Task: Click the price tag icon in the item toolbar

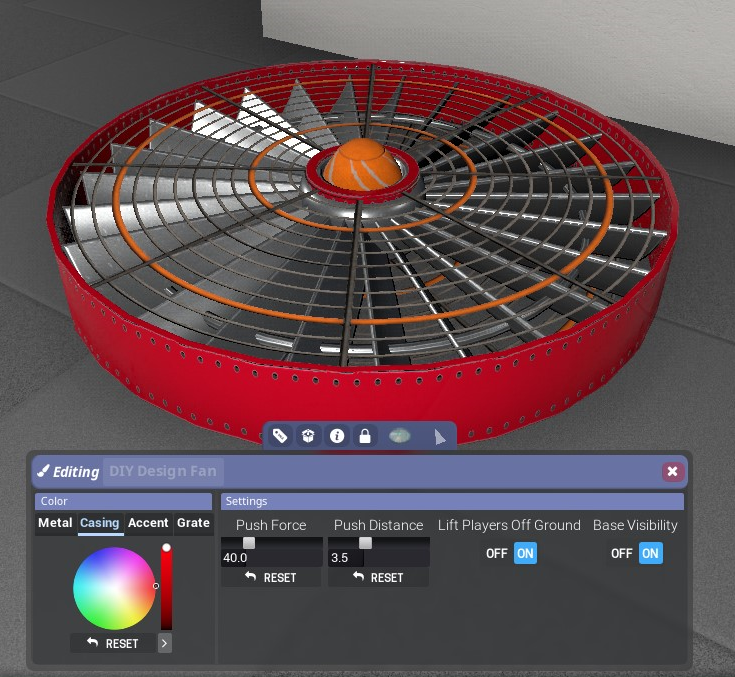Action: (280, 436)
